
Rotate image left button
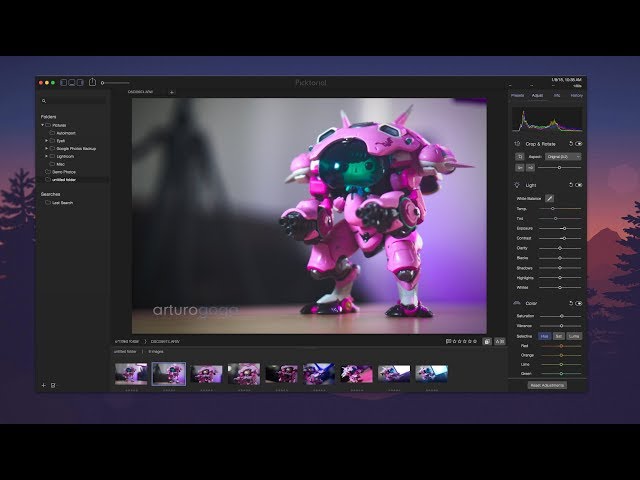click(520, 168)
